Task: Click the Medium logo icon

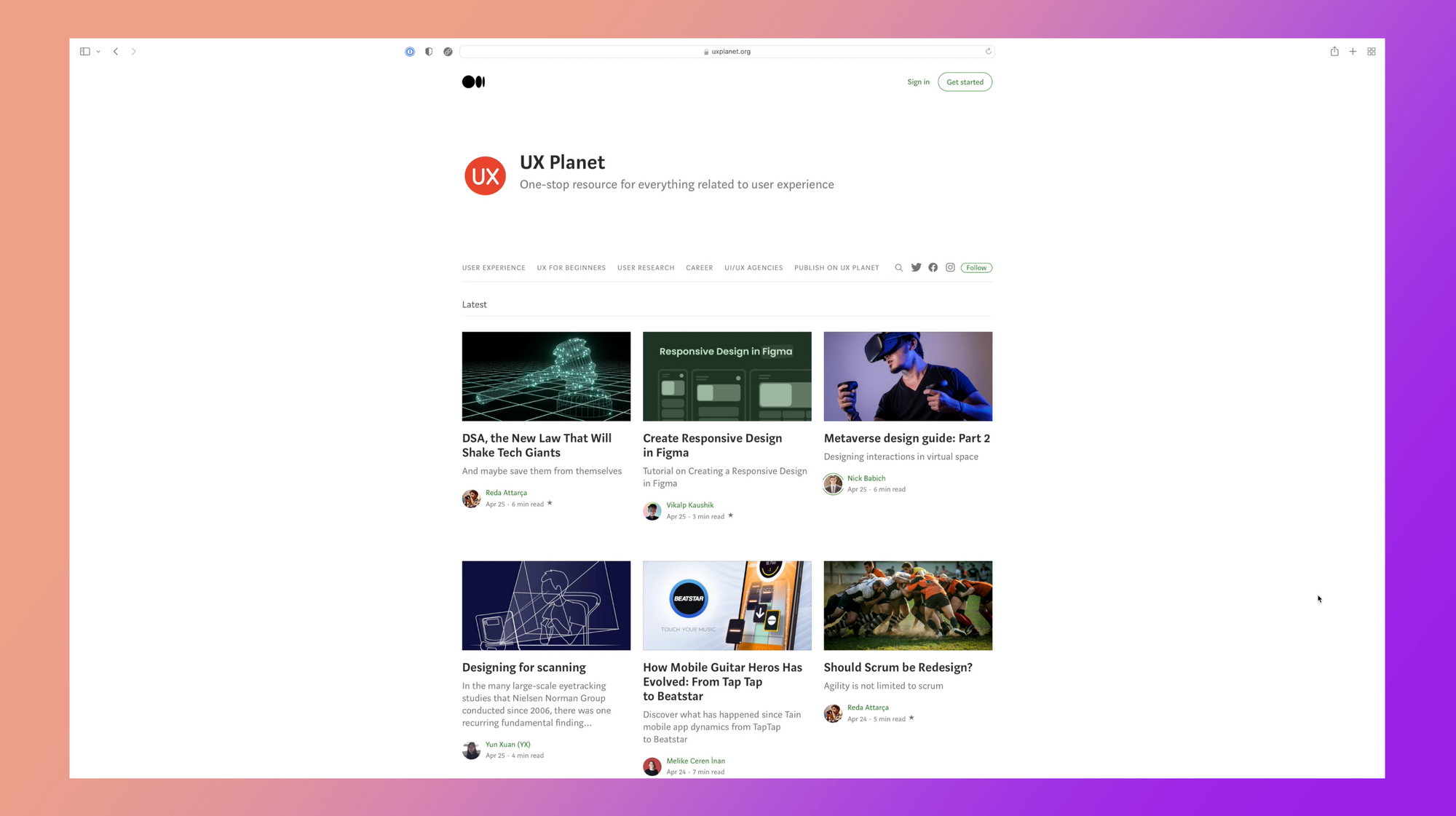Action: point(473,82)
